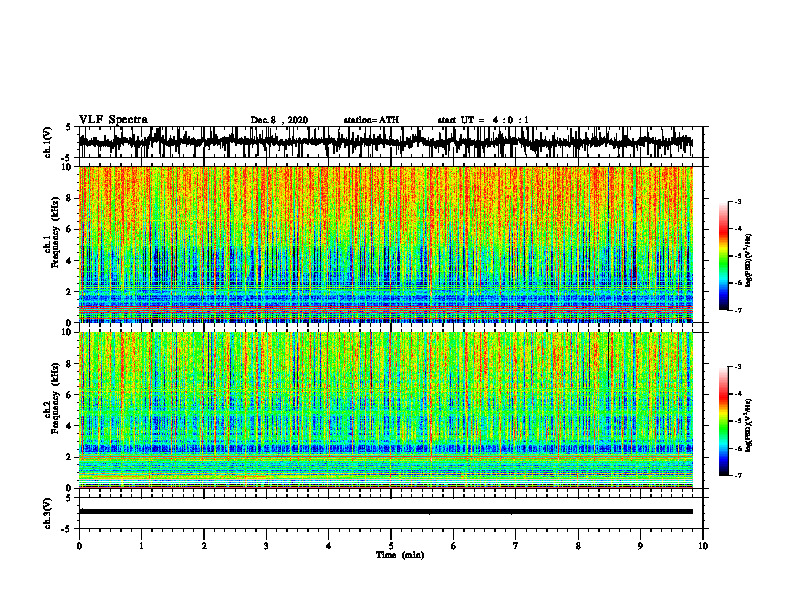Click the "ch.1(V)" axis label of top panel
This screenshot has width=792, height=612.
[48, 142]
